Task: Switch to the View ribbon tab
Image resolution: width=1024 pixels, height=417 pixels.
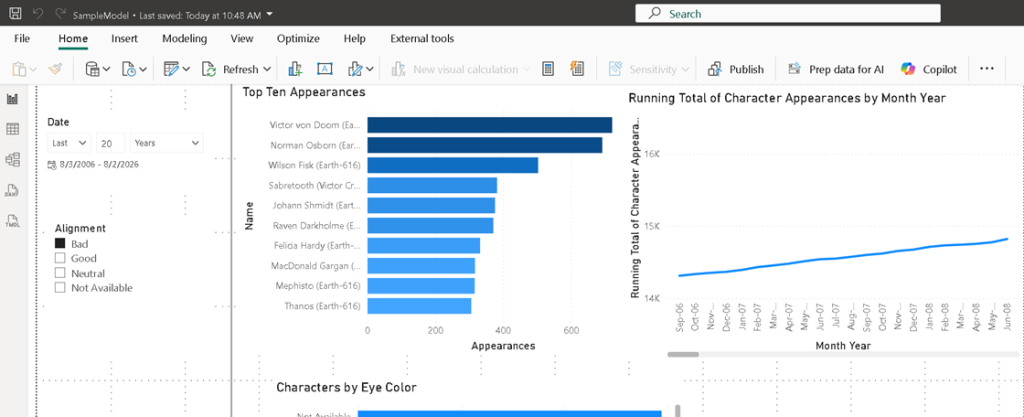Action: (242, 39)
